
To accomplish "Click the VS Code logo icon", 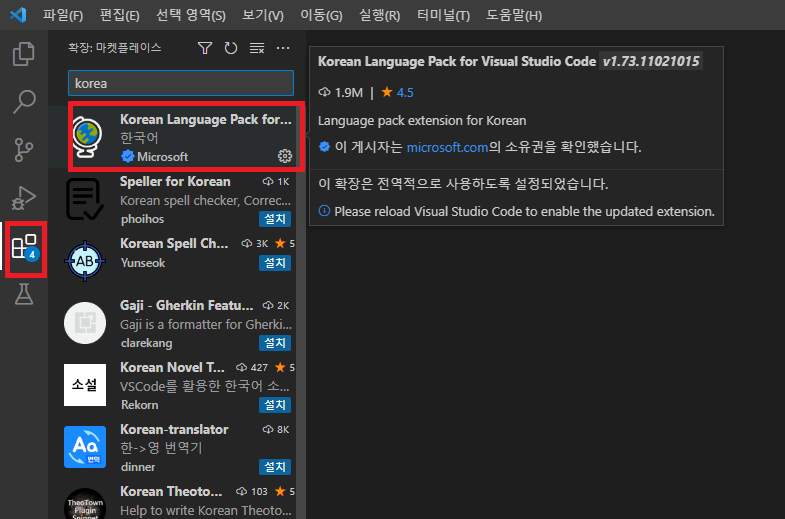I will click(x=18, y=15).
